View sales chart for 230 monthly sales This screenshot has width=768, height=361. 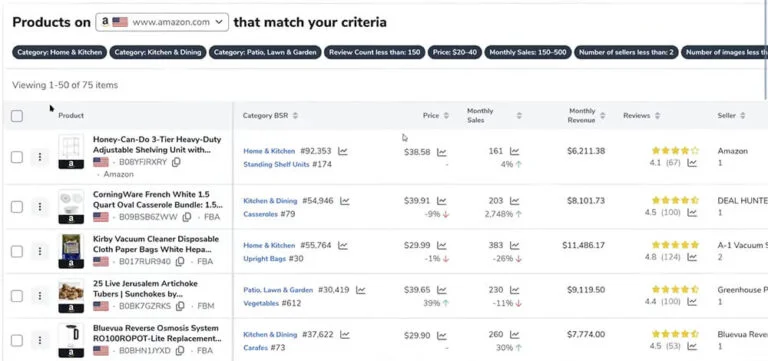coord(514,290)
